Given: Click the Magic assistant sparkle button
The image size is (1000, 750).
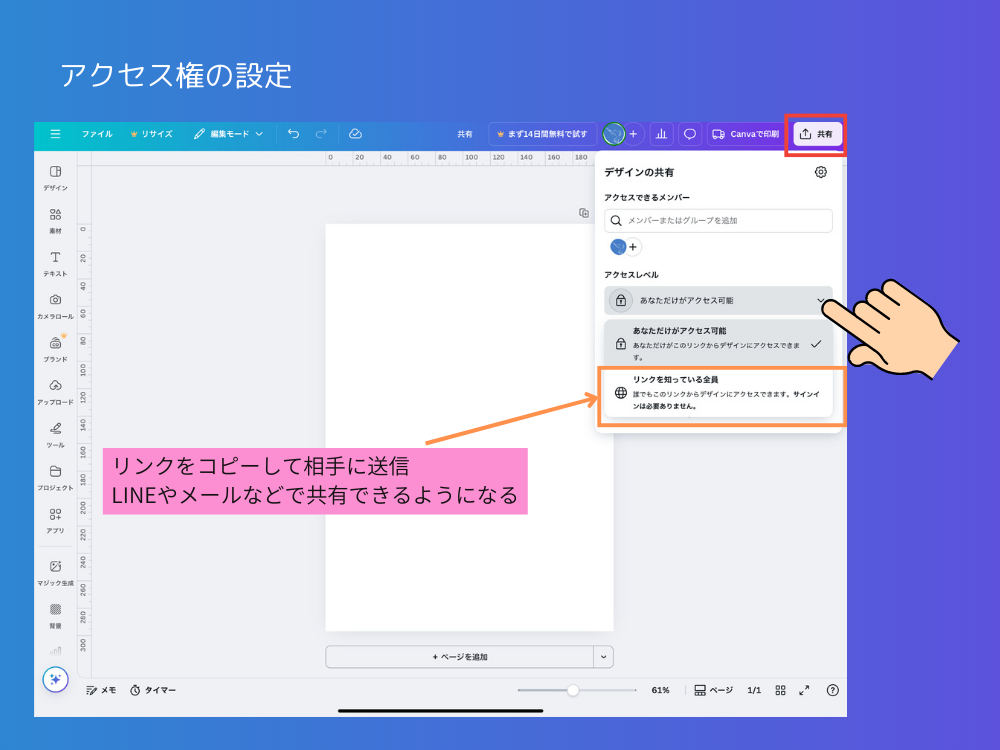Looking at the screenshot, I should (55, 679).
